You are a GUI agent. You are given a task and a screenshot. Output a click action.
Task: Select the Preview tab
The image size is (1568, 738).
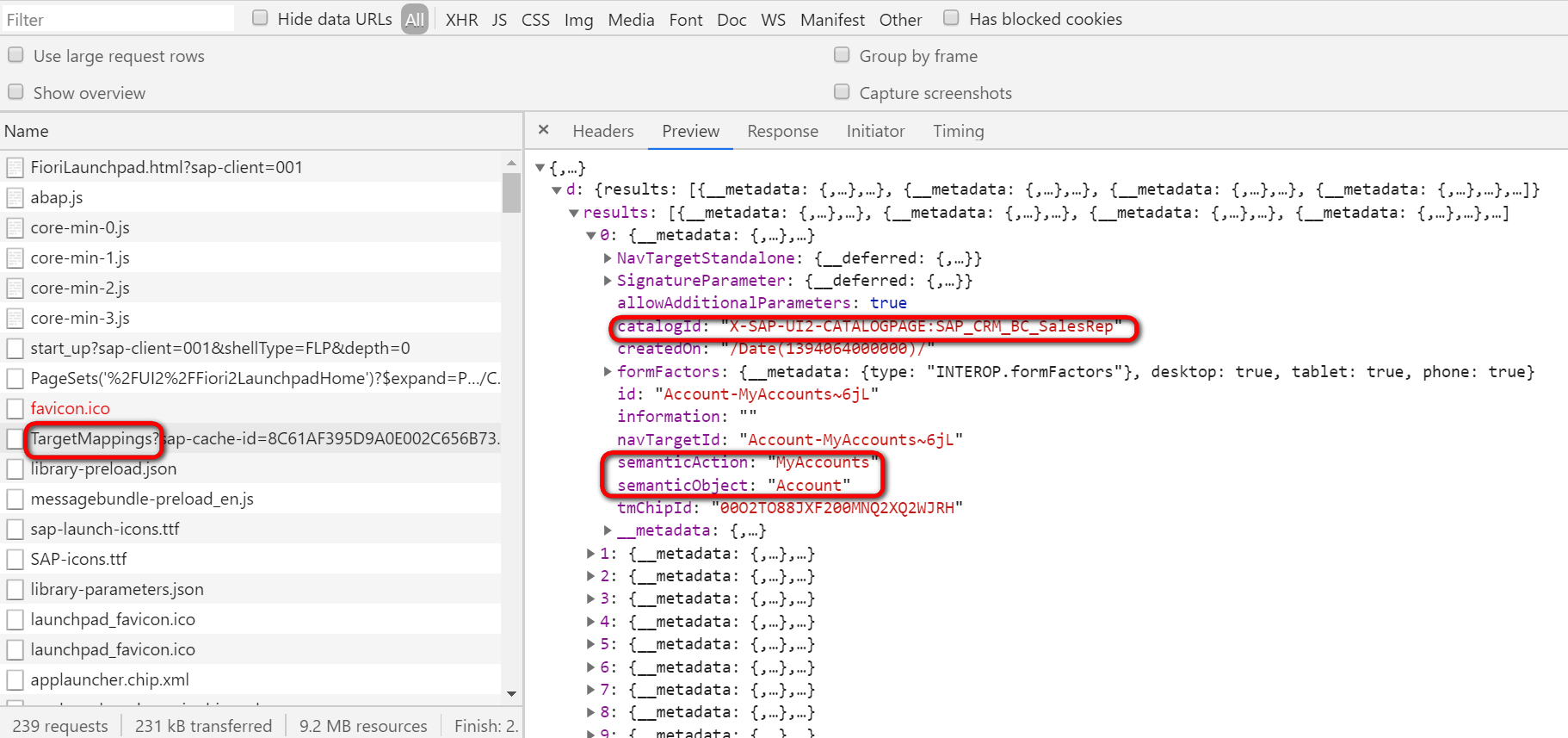point(690,131)
